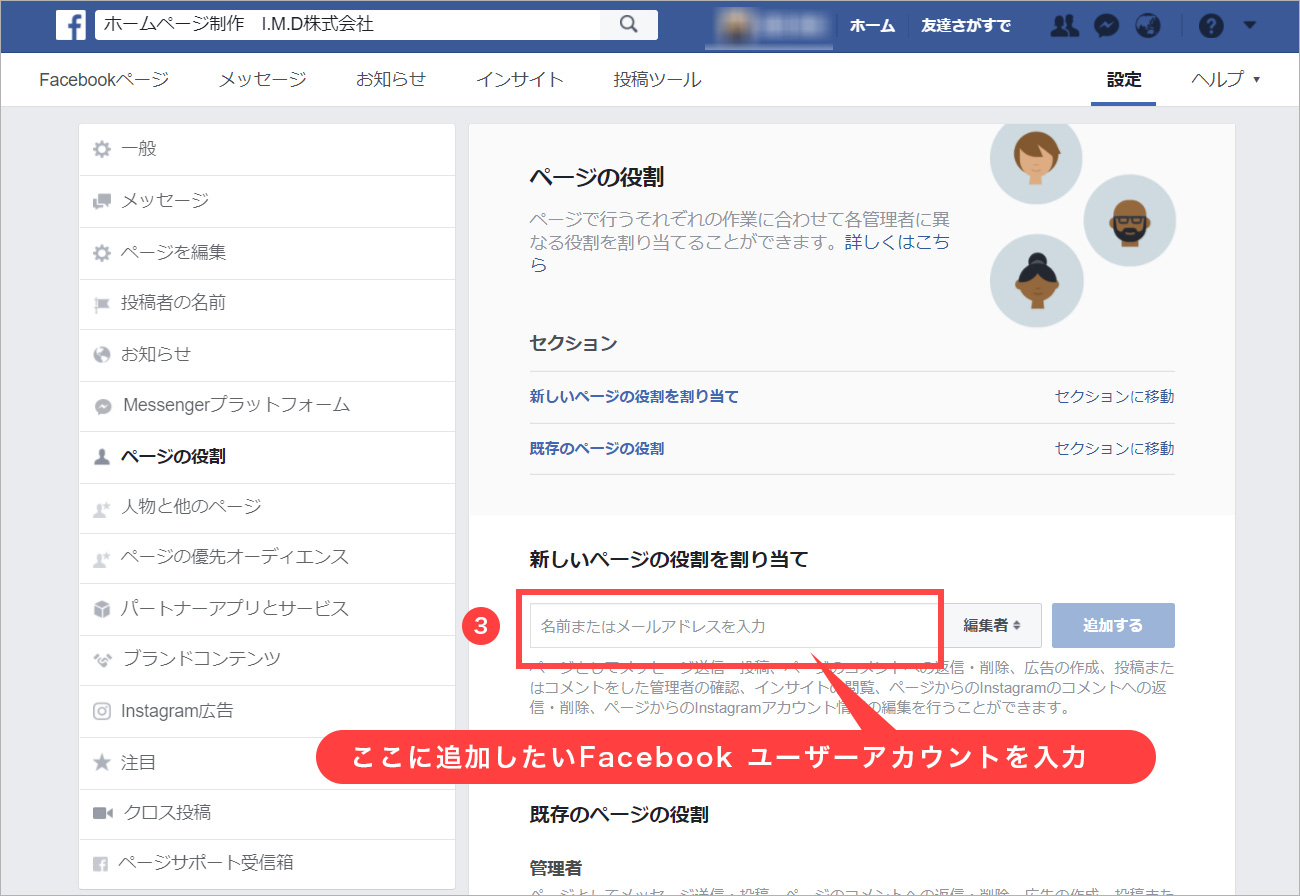The image size is (1300, 896).
Task: Click the search magnifier button
Action: pyautogui.click(x=629, y=25)
